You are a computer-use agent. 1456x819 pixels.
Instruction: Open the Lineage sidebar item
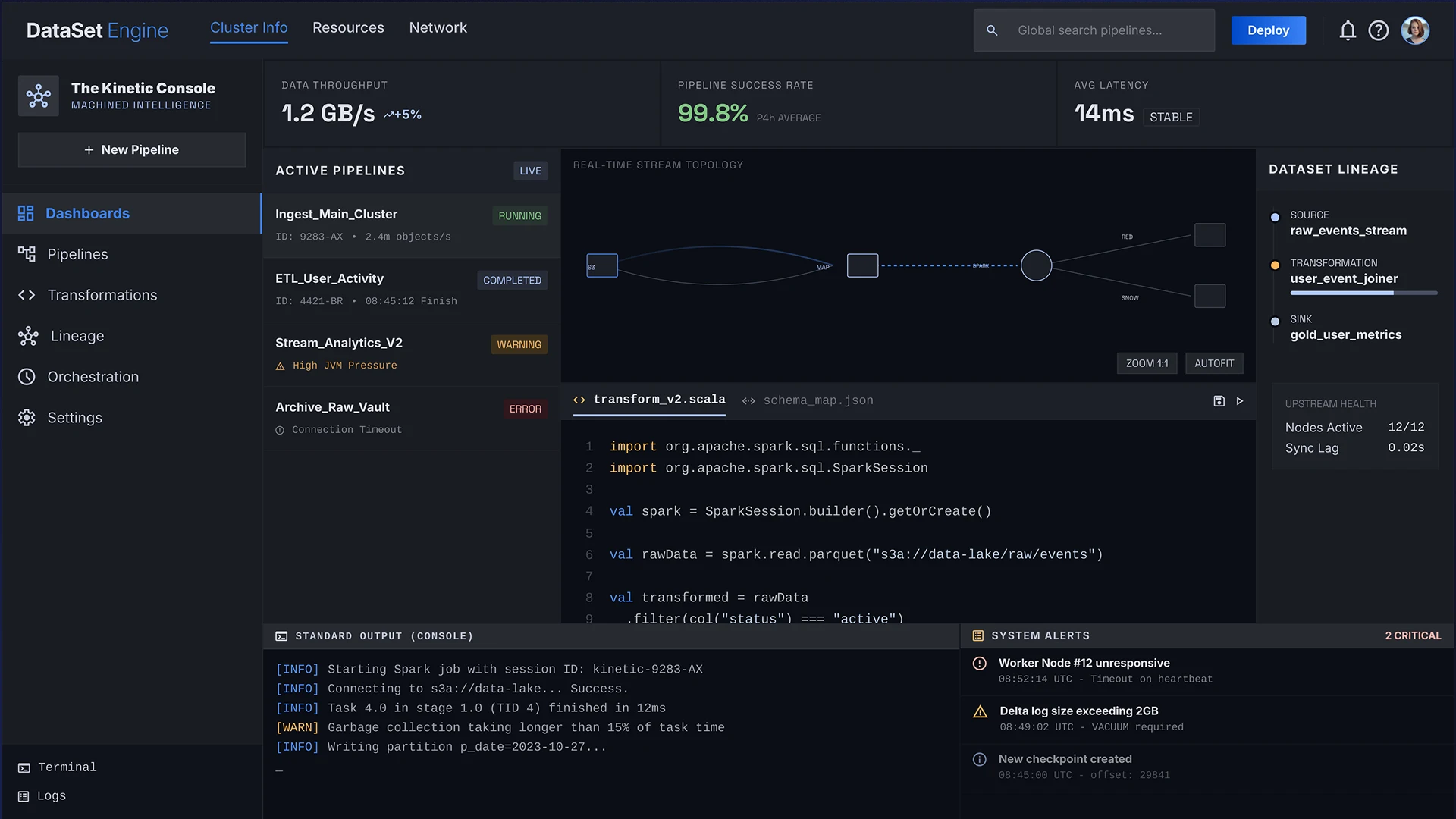[77, 336]
